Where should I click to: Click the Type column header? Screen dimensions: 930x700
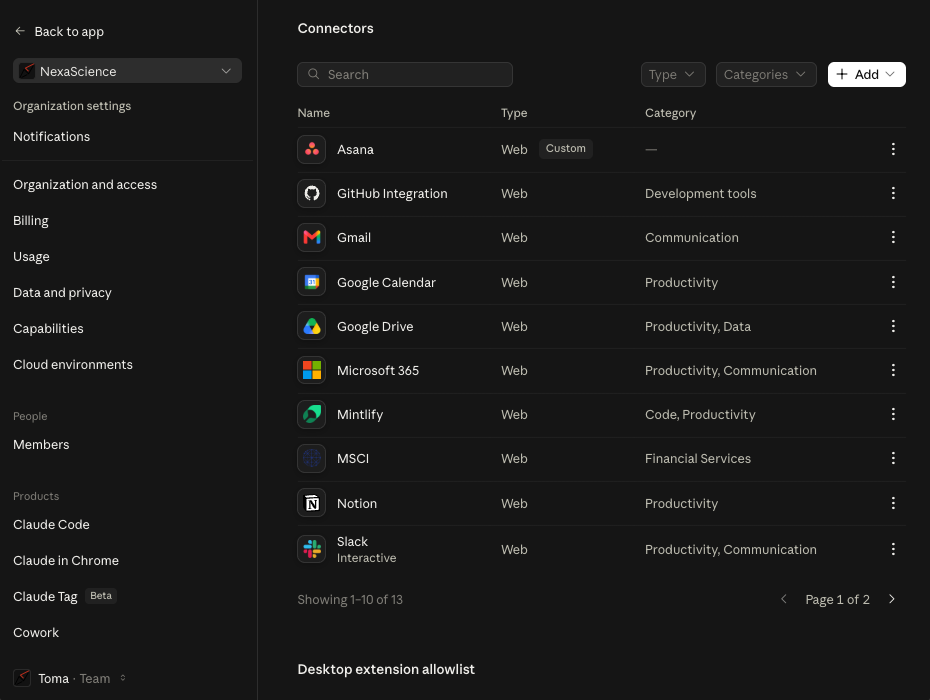click(514, 113)
